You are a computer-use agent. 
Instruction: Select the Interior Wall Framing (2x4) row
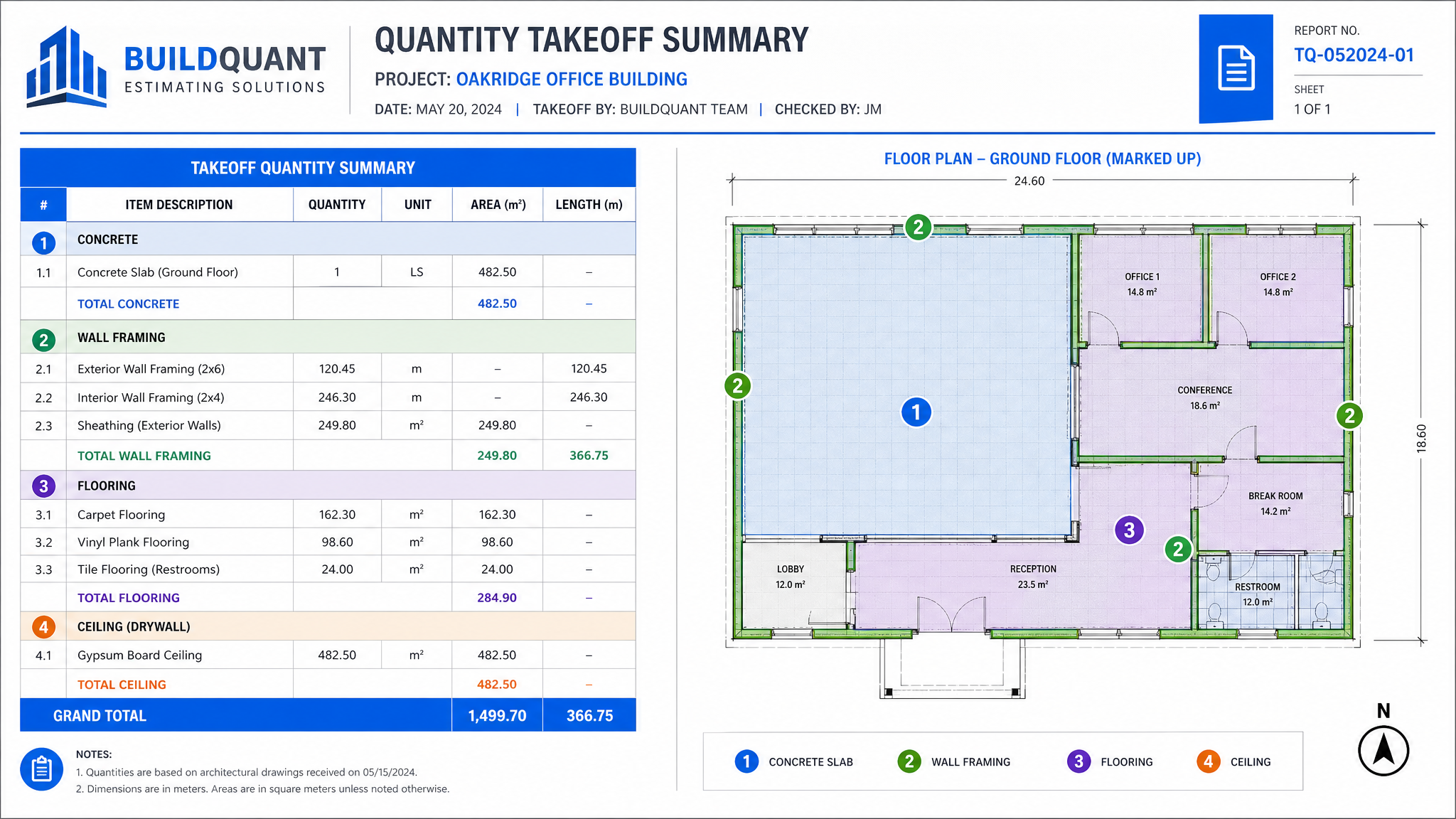(328, 397)
